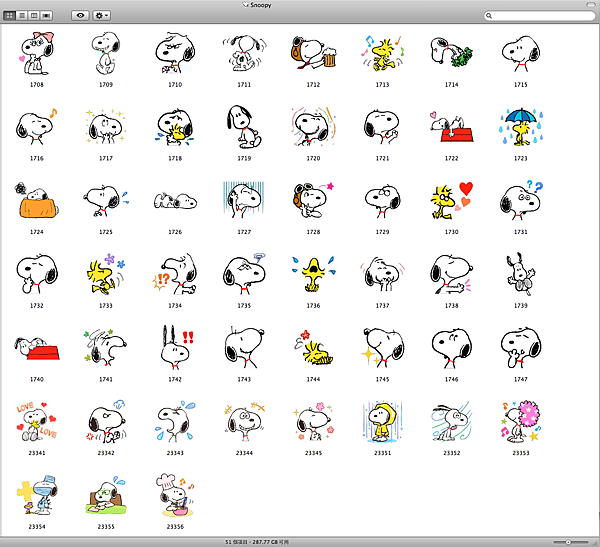Viewport: 600px width, 547px height.
Task: Select thumbnail 1730 Woodstock with red hearts
Action: click(x=452, y=201)
